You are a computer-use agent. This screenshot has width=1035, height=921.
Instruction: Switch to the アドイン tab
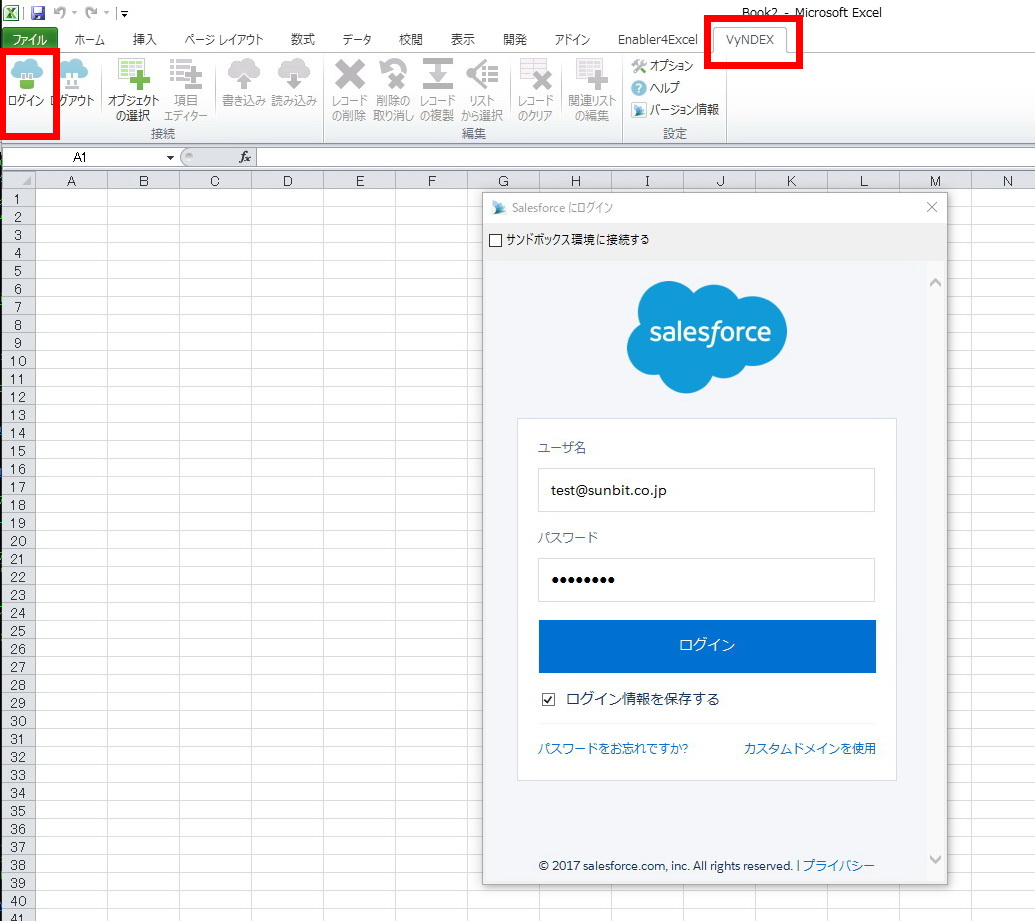tap(572, 40)
